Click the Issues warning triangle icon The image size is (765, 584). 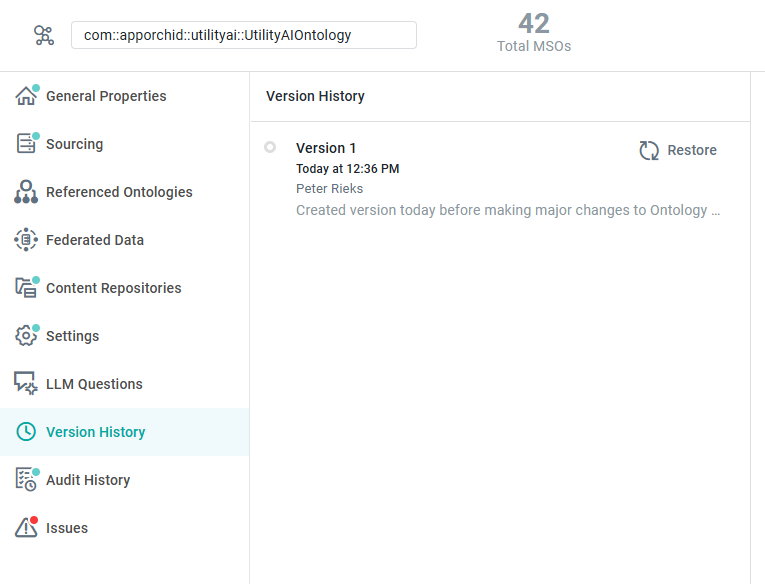26,528
